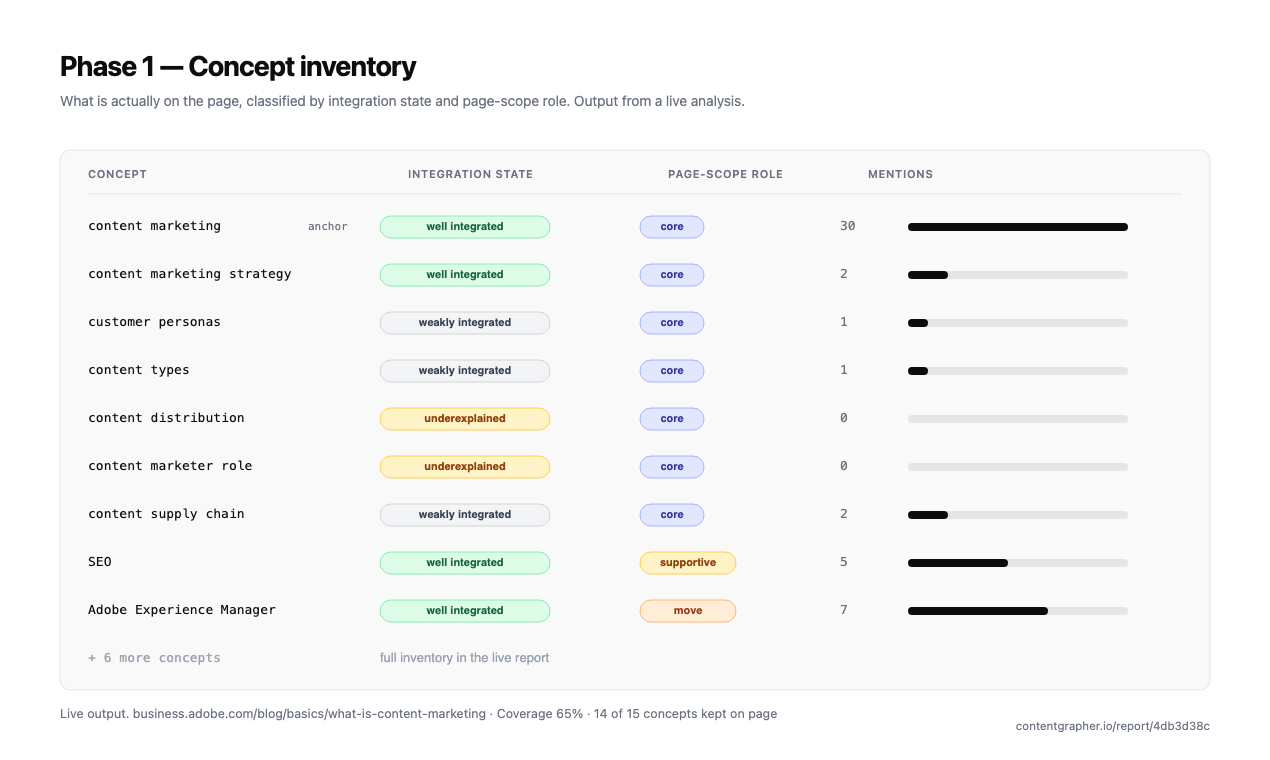
Task: Open 'full inventory in the live report' link
Action: pyautogui.click(x=464, y=658)
